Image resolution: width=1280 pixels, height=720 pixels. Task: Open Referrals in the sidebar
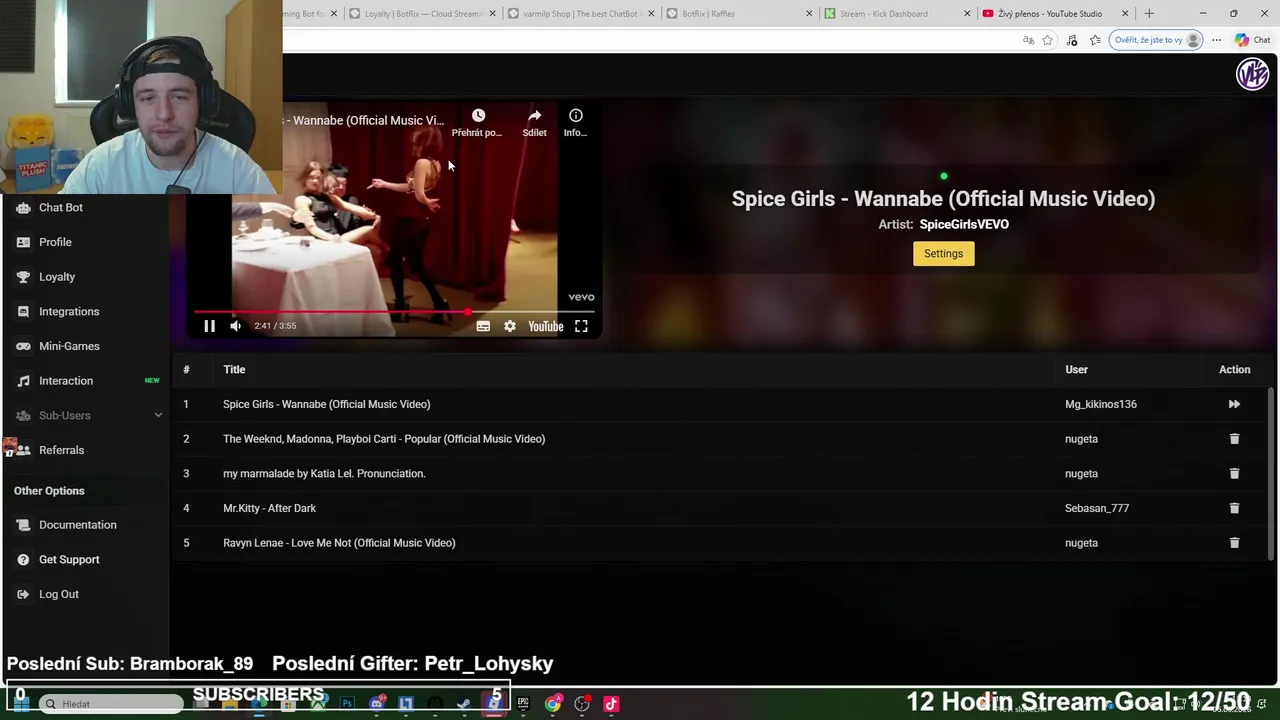(x=61, y=450)
